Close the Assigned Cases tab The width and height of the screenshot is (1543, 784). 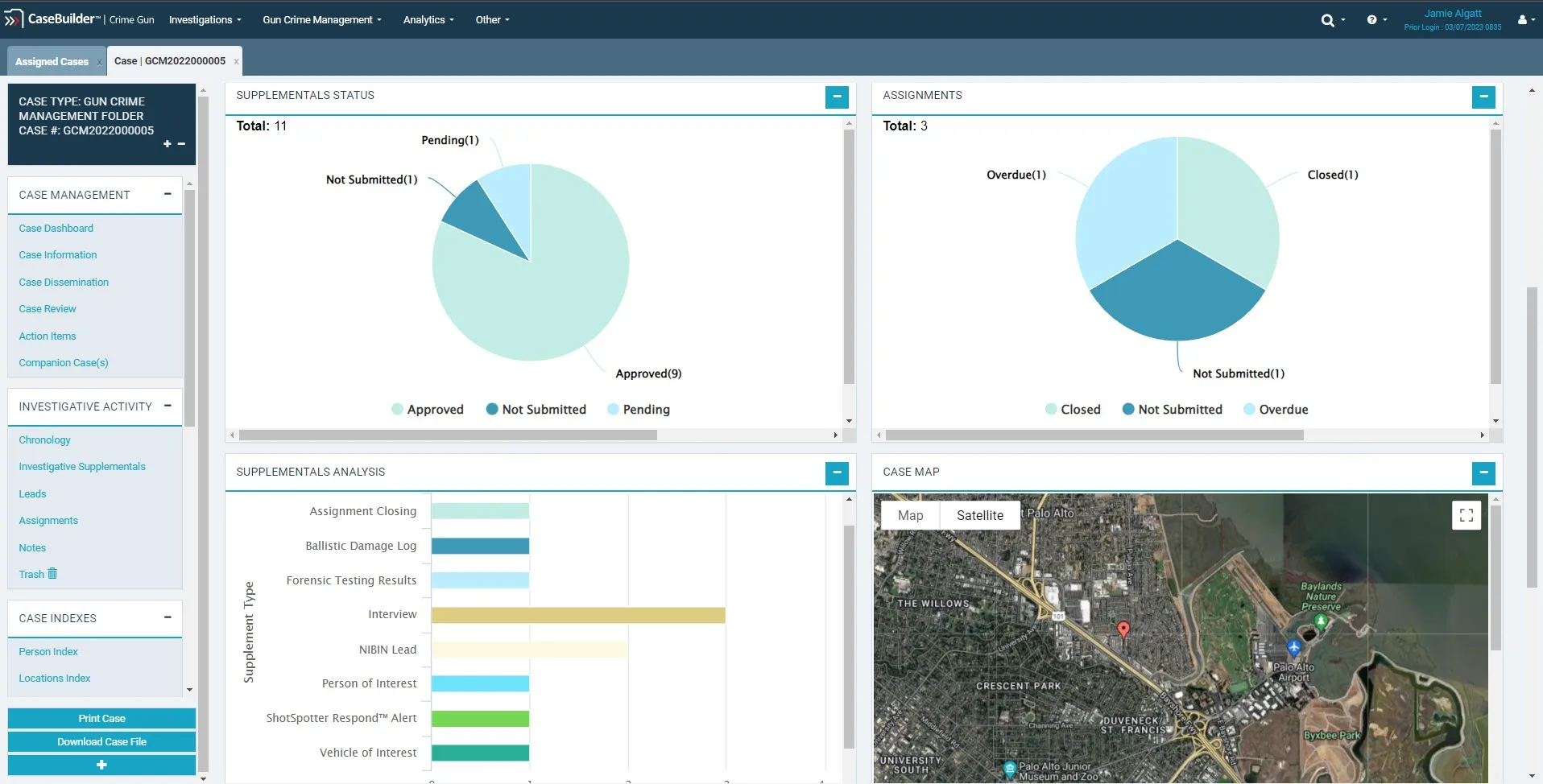coord(100,62)
